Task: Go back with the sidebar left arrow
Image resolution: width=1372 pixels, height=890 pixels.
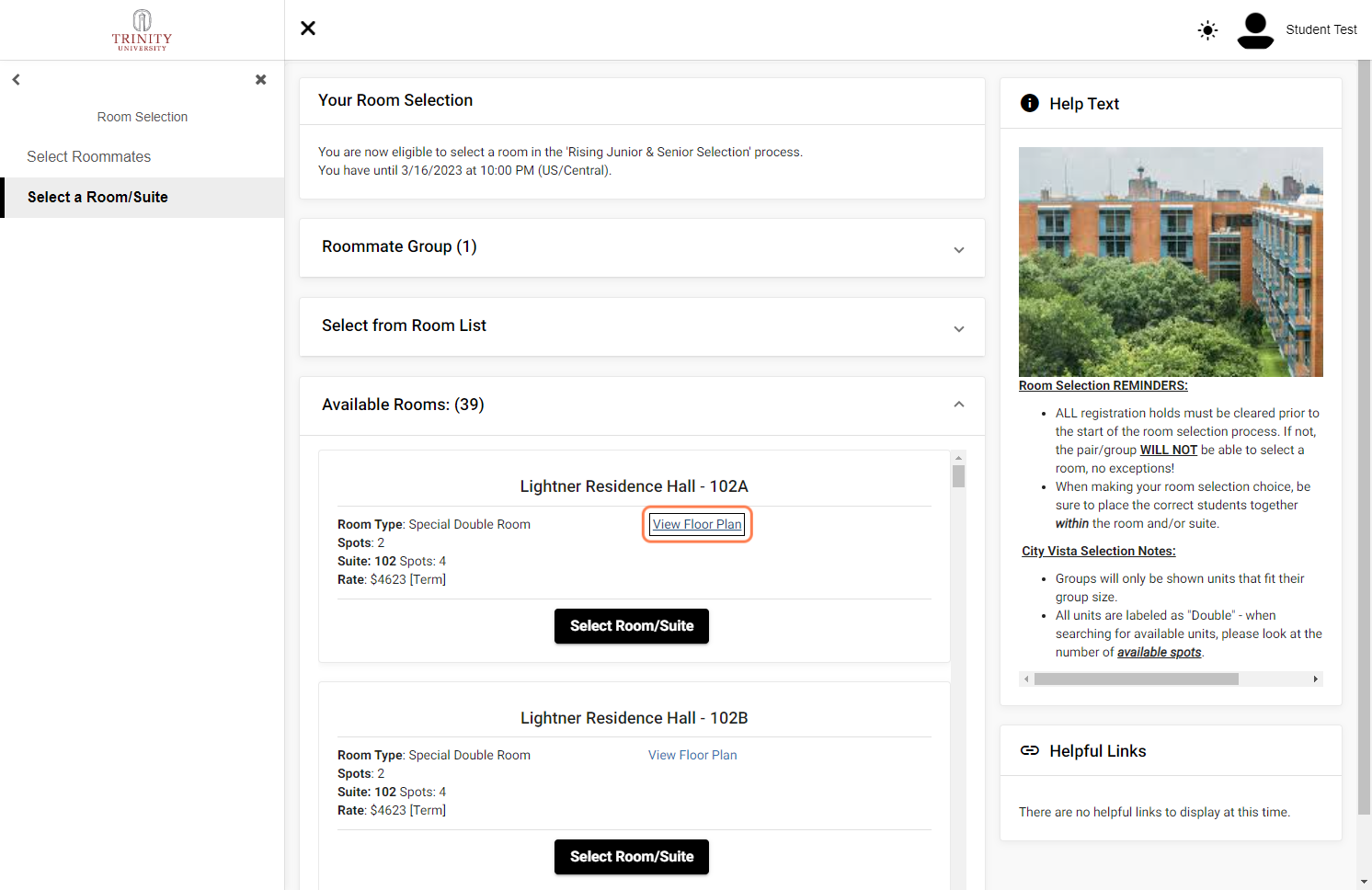Action: coord(16,80)
